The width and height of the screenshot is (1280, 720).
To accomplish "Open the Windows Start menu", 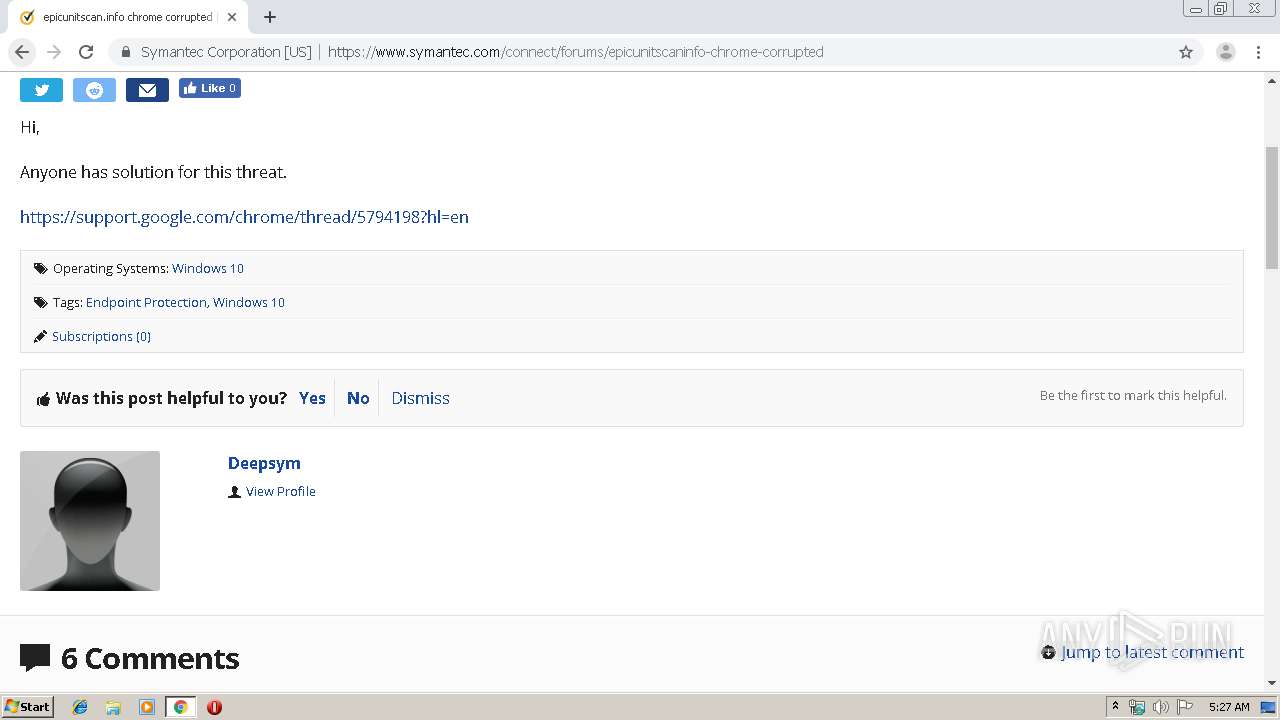I will coord(27,706).
